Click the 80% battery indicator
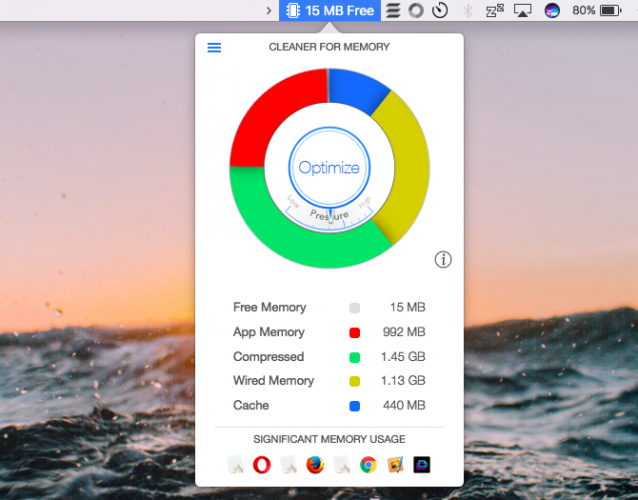The height and width of the screenshot is (500, 638). tap(597, 11)
